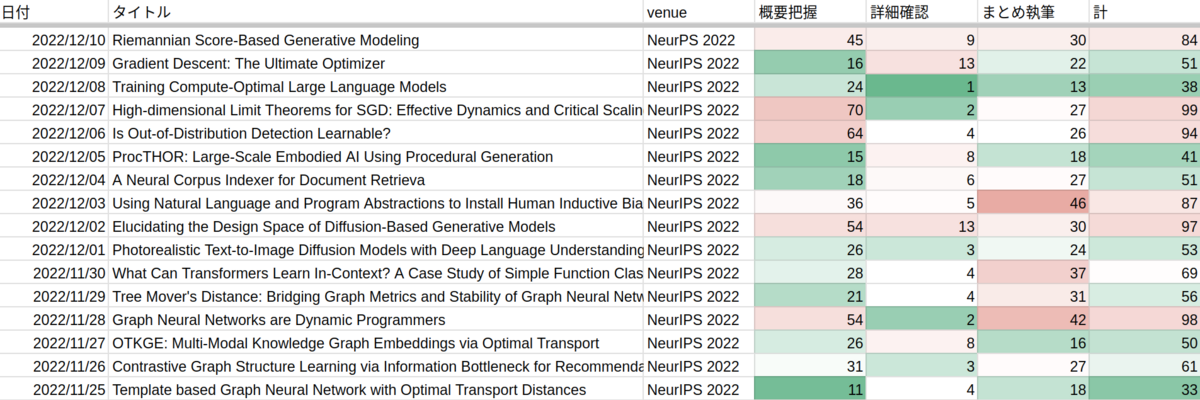Click date cell 2022/12/08
The width and height of the screenshot is (1200, 400).
pyautogui.click(x=54, y=87)
